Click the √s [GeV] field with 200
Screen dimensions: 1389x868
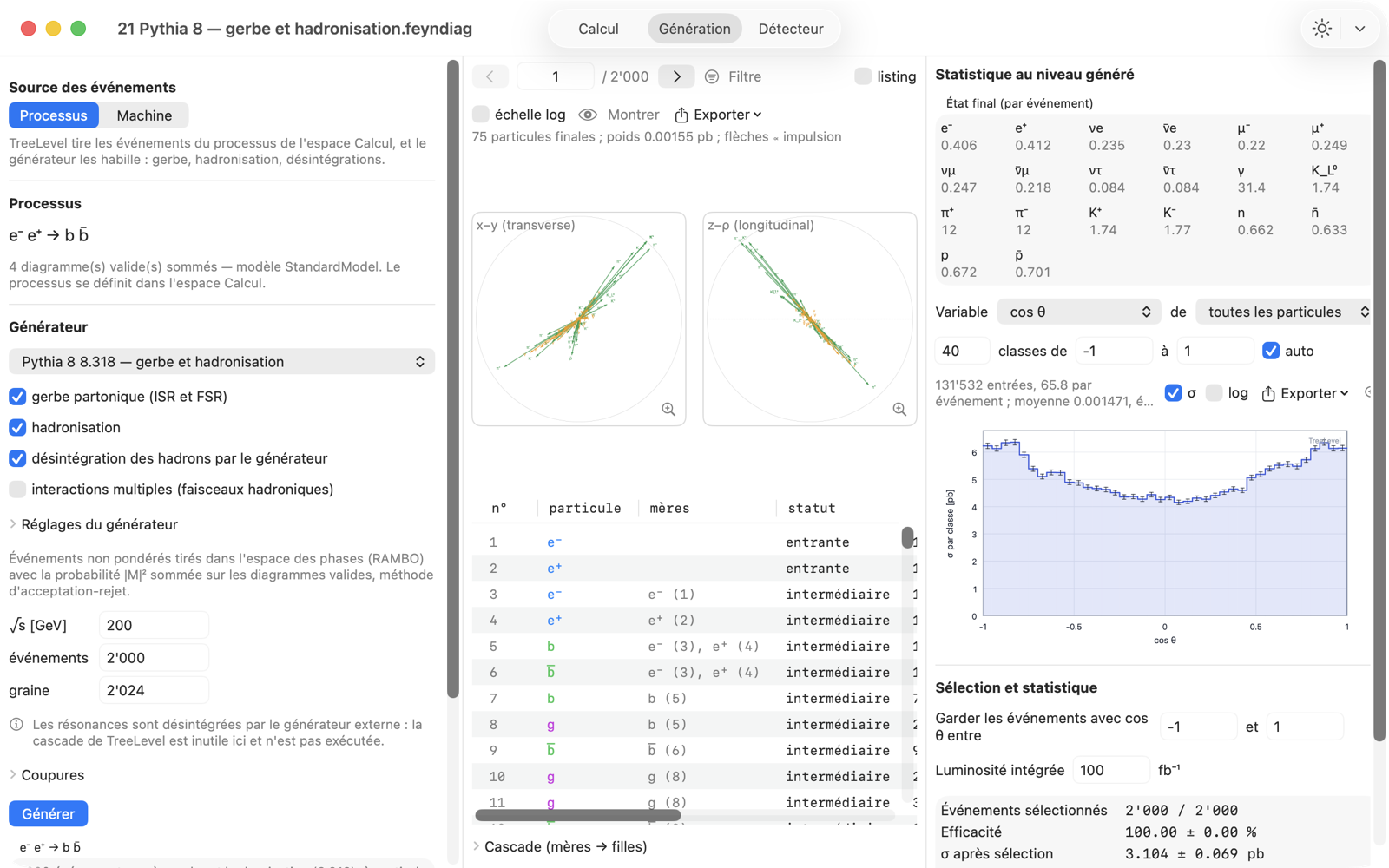[154, 625]
